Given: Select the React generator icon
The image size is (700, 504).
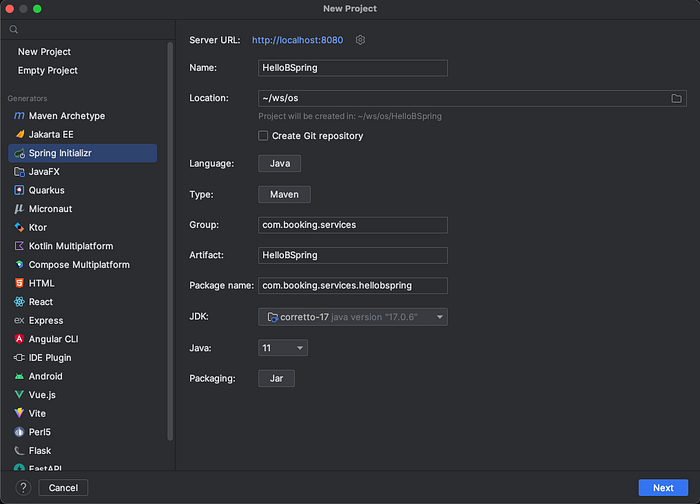Looking at the screenshot, I should [x=19, y=302].
